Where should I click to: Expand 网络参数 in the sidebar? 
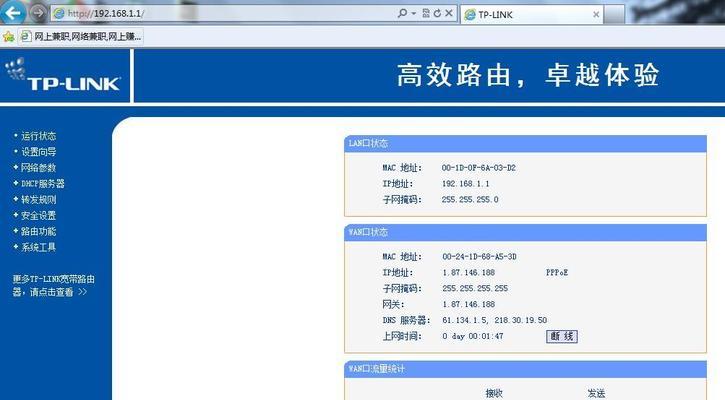coord(38,167)
